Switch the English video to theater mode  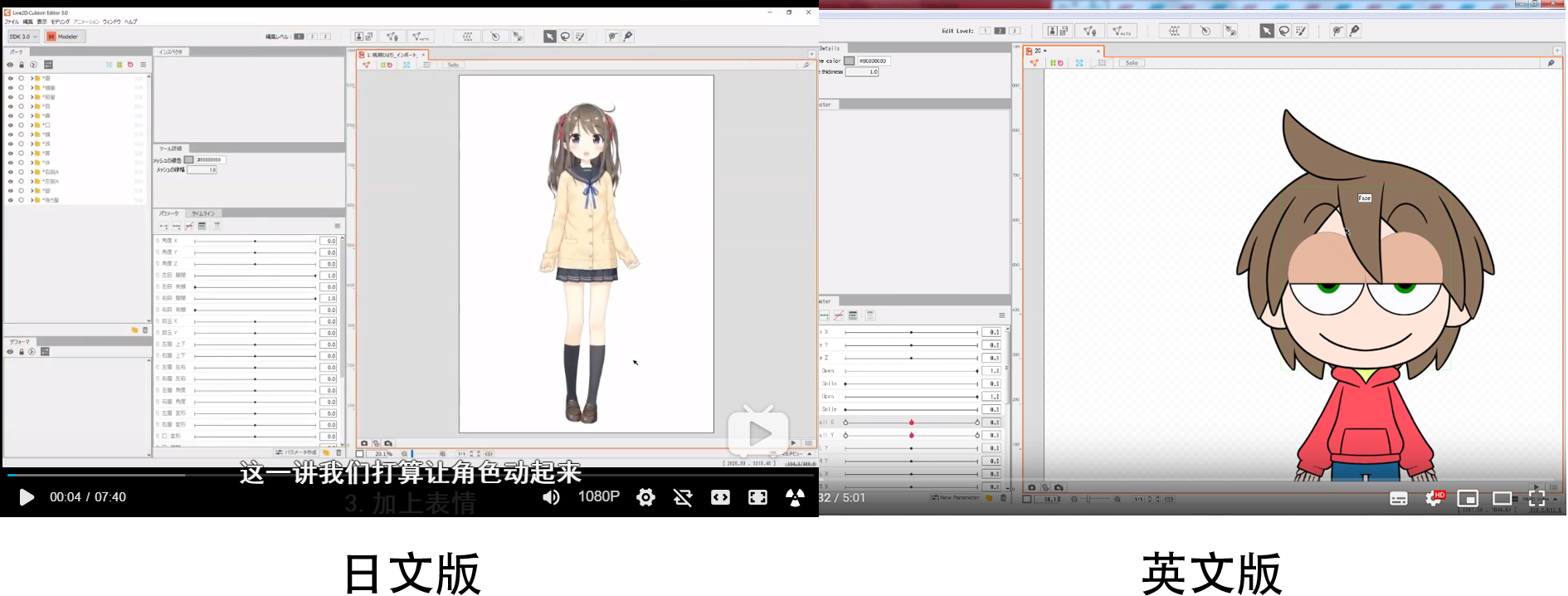point(1502,498)
